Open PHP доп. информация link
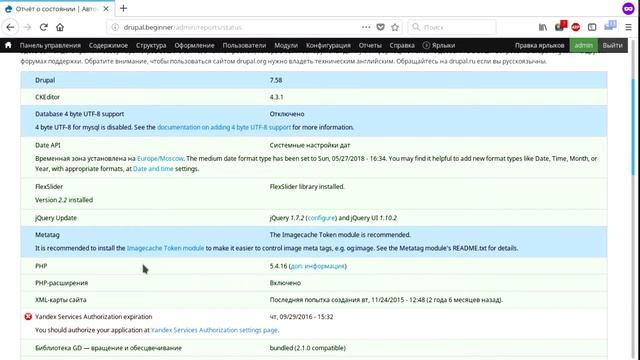The width and height of the screenshot is (640, 360). click(317, 266)
